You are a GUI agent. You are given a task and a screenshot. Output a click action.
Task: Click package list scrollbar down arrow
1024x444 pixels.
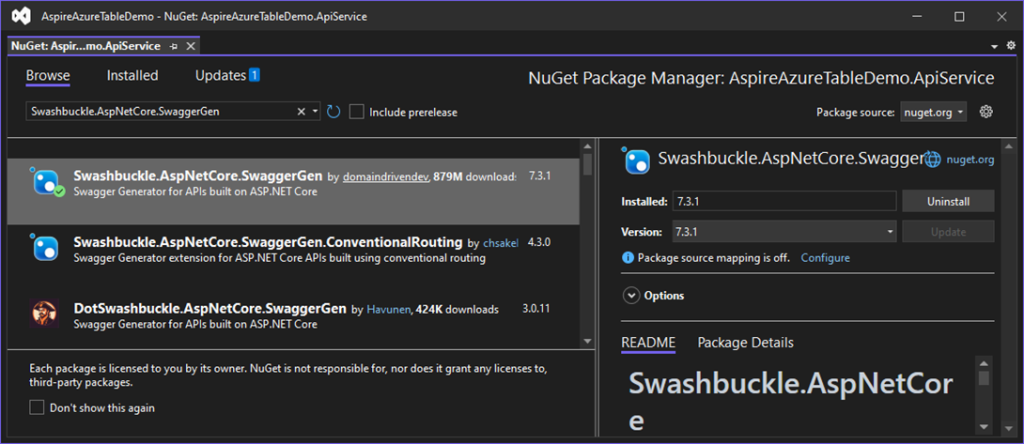click(x=586, y=341)
